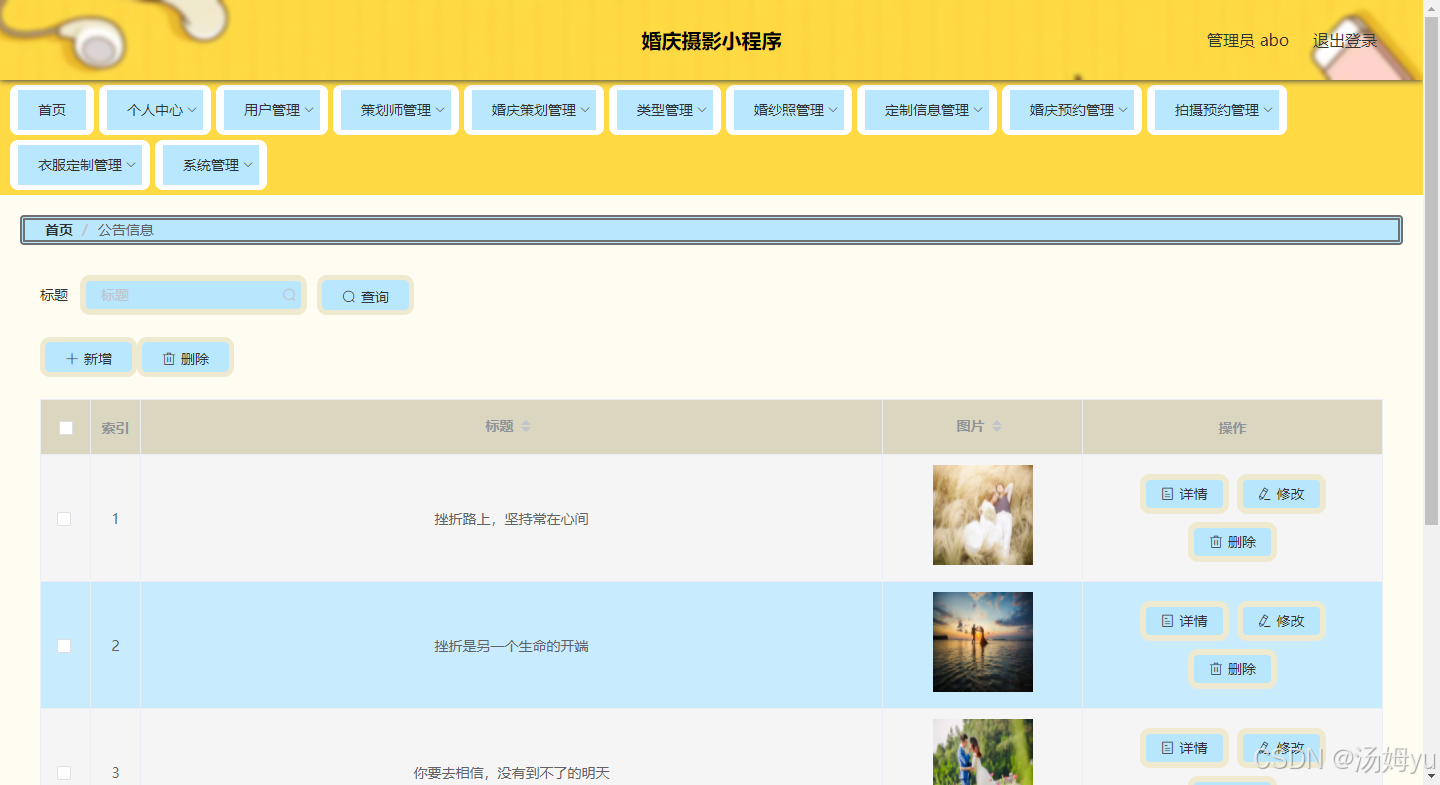Click the 查询 search button
The width and height of the screenshot is (1440, 785).
coord(365,296)
